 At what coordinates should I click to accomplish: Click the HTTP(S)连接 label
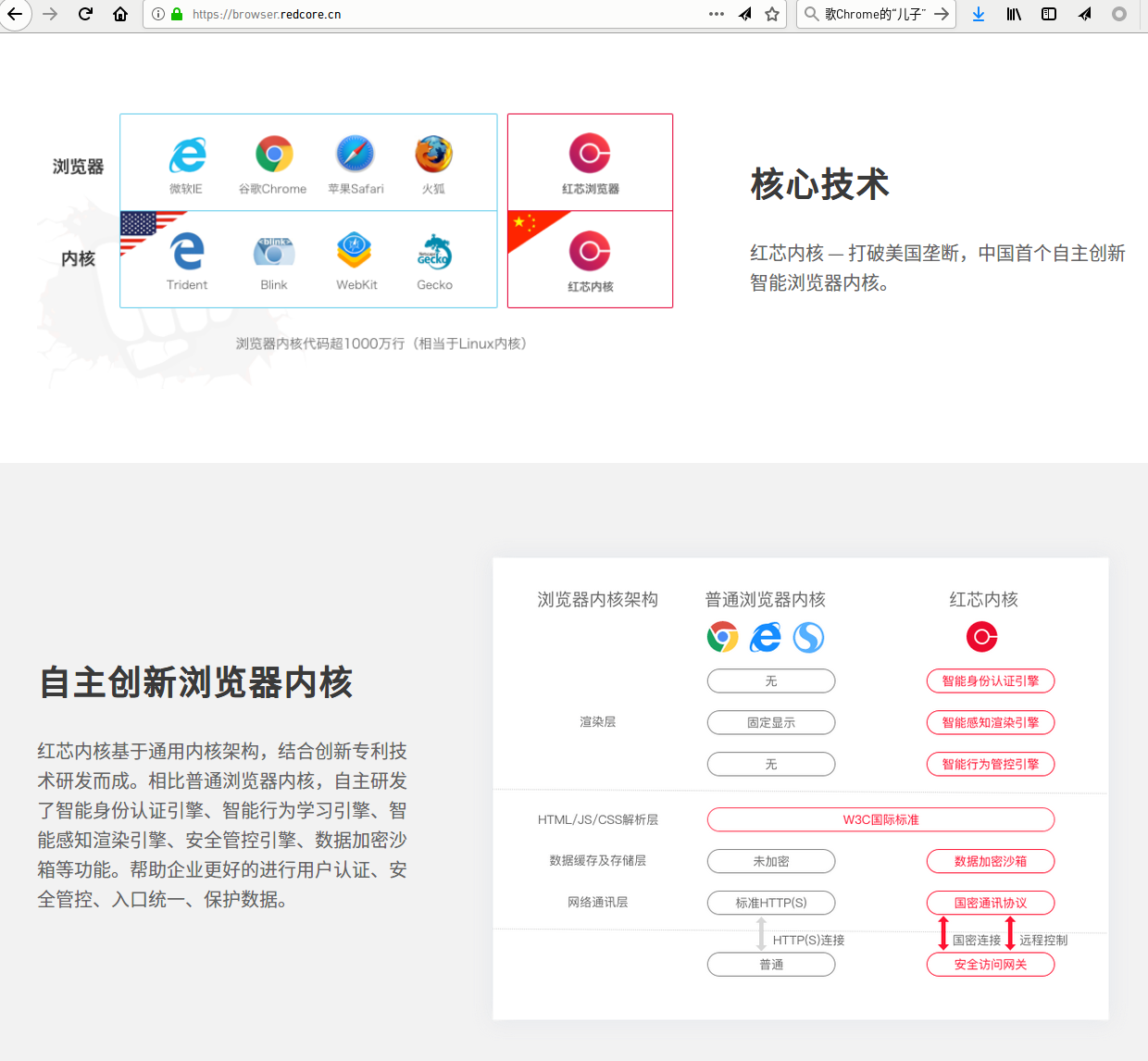tap(809, 941)
